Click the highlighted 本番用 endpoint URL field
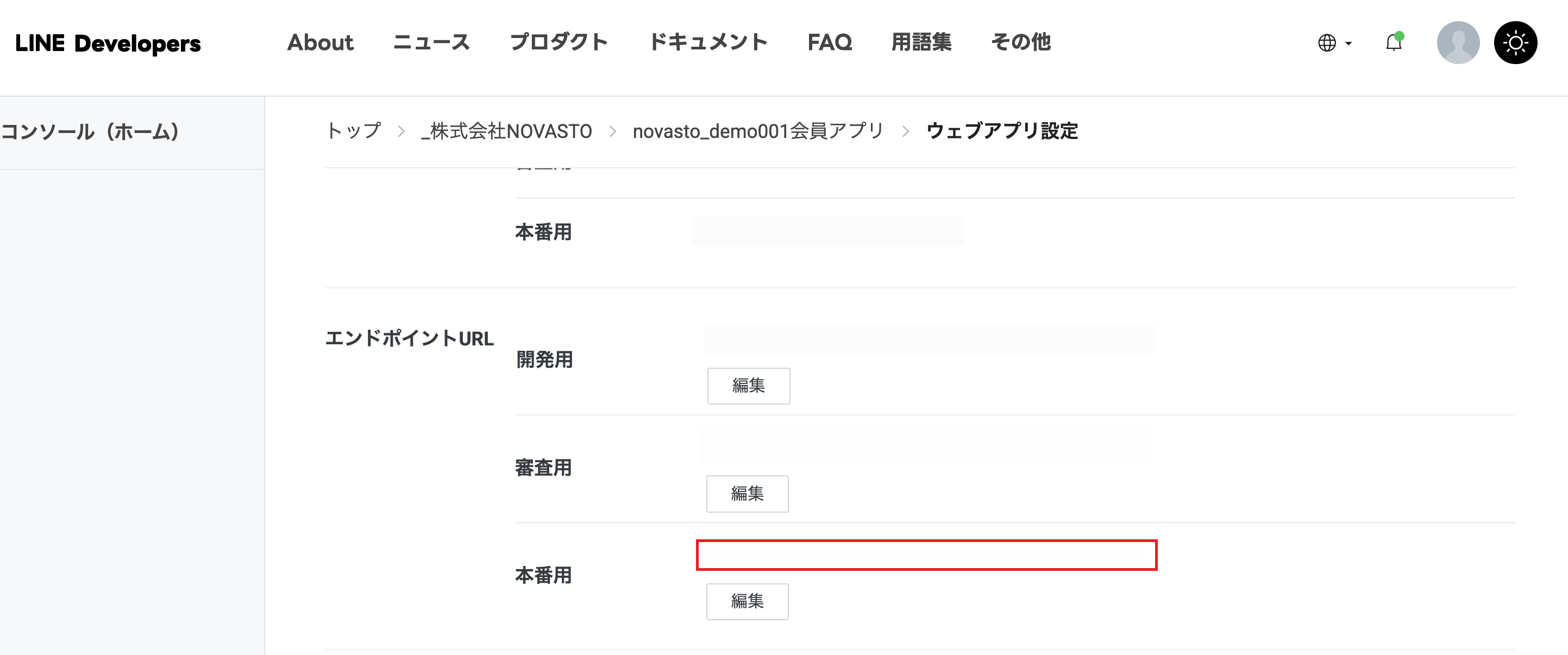 pos(926,555)
